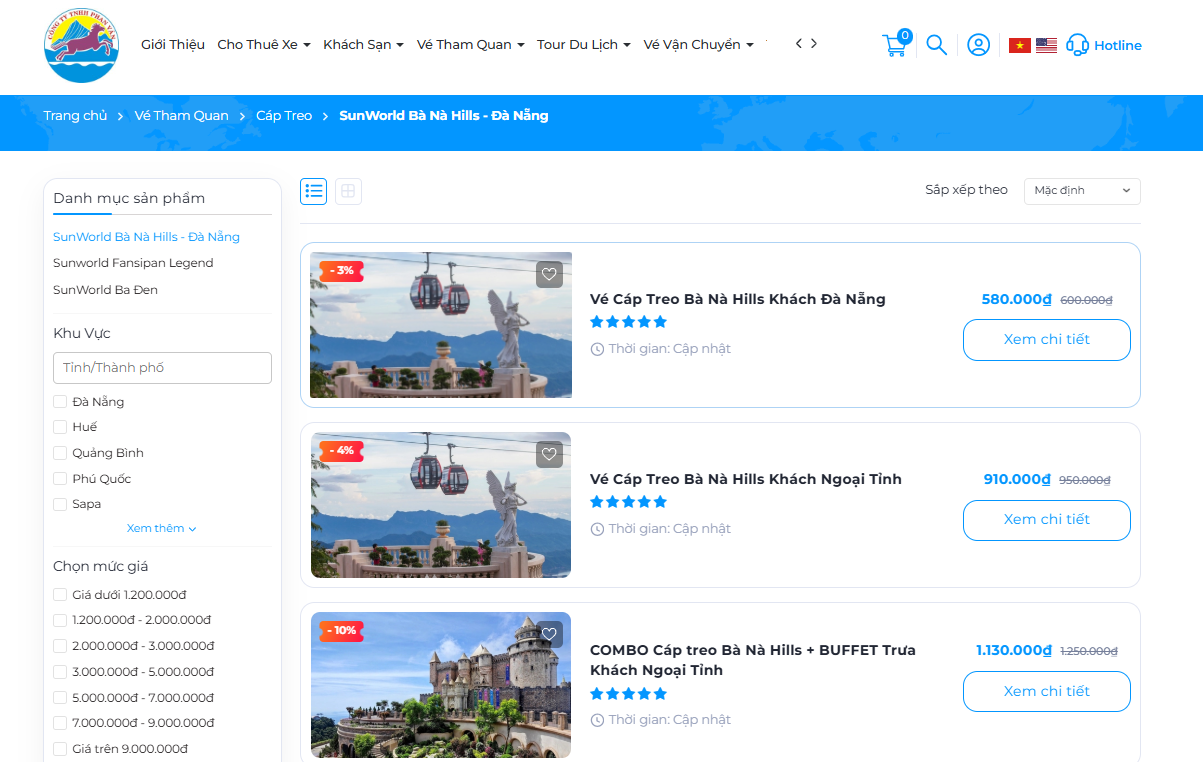Open the Vé Cáp Treo Khách Ngoại Tỉnh thumbnail
This screenshot has width=1203, height=762.
[x=441, y=505]
